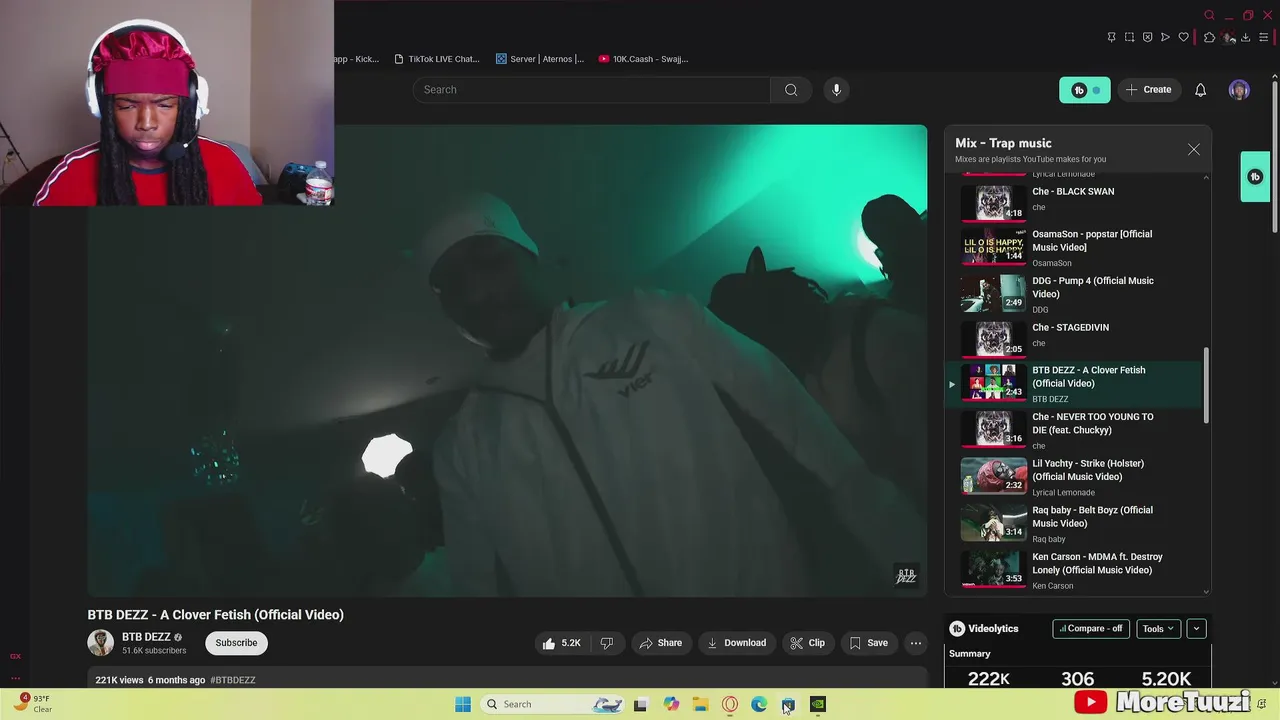Click the video player to pause
The width and height of the screenshot is (1280, 720).
click(x=507, y=360)
